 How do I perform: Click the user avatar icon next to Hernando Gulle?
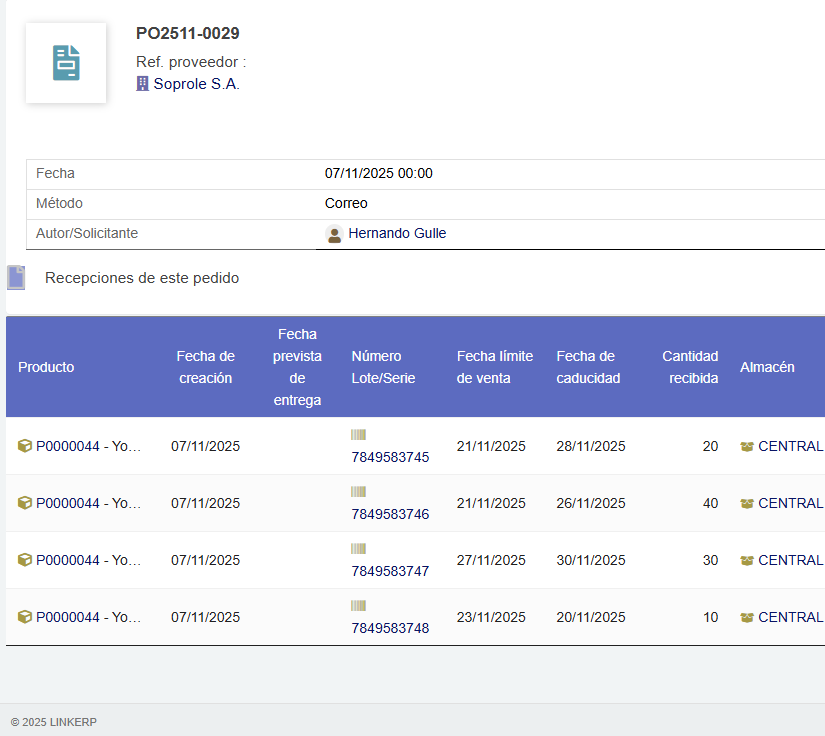[334, 234]
